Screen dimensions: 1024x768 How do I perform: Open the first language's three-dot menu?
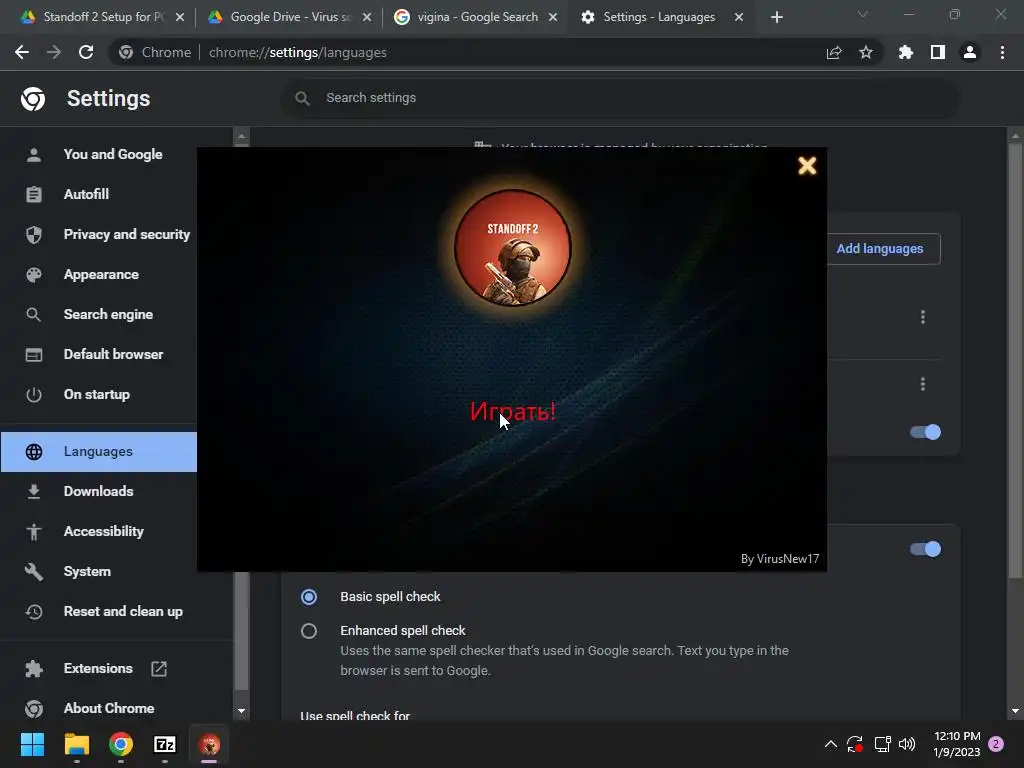click(923, 317)
